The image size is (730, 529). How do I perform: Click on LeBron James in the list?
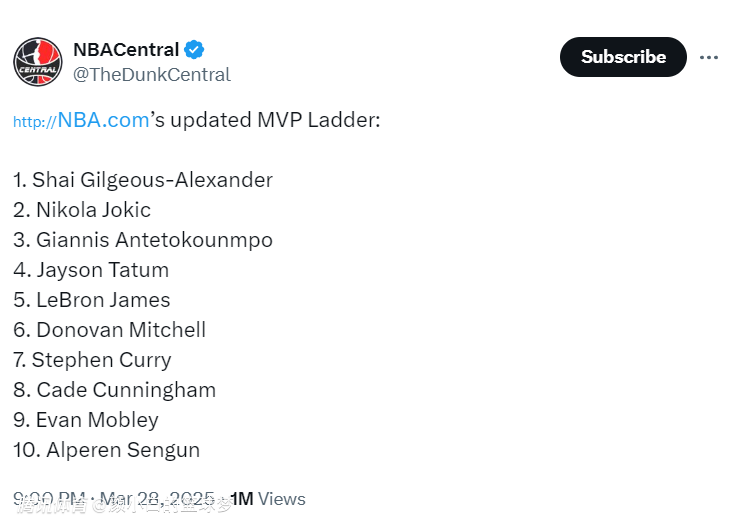[92, 300]
